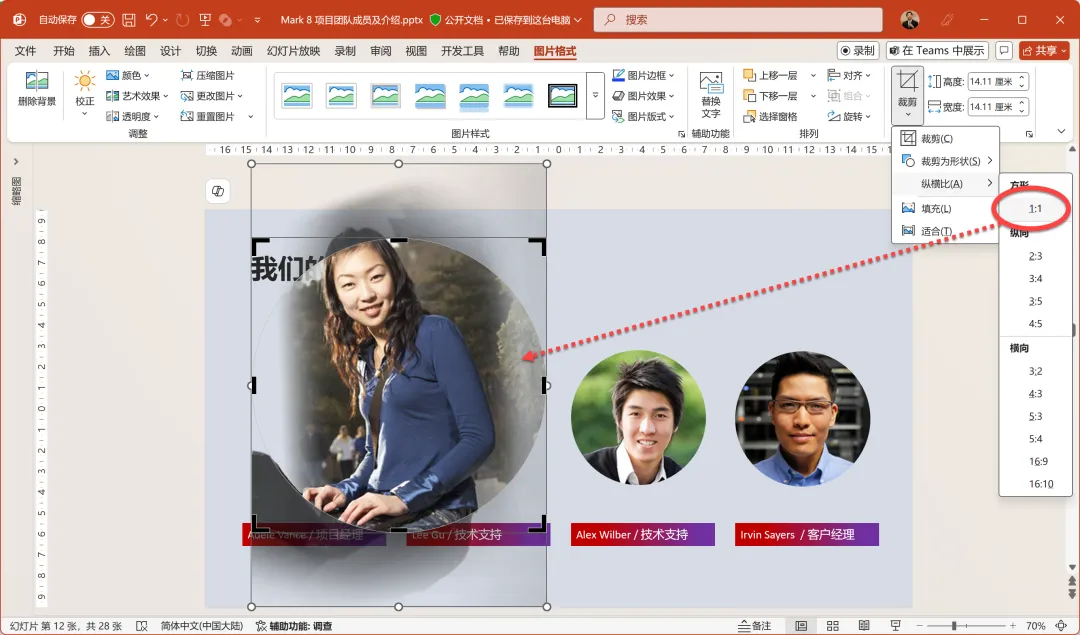The height and width of the screenshot is (635, 1080).
Task: Start Slide Show from status bar icon
Action: pos(895,625)
